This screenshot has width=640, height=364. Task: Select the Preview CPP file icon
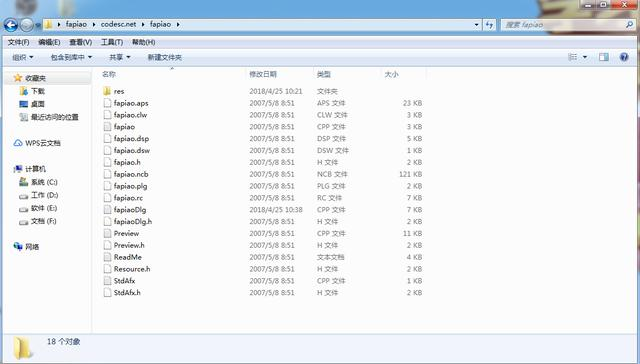coord(107,233)
